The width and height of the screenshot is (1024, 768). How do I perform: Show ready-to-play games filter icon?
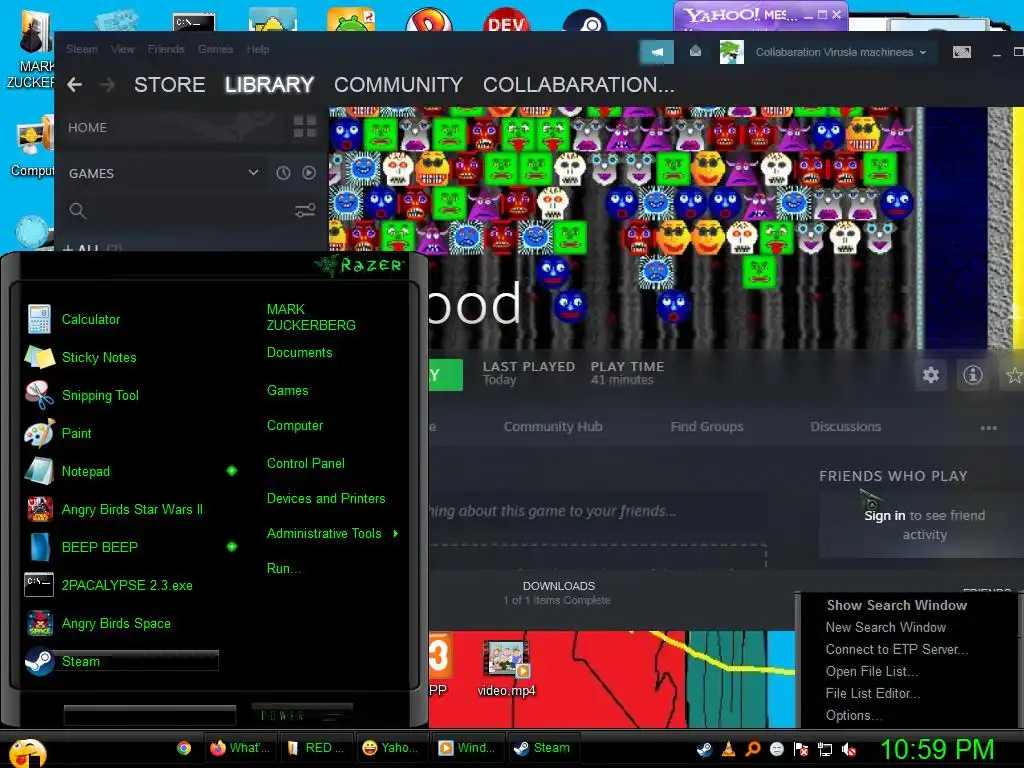[x=309, y=173]
